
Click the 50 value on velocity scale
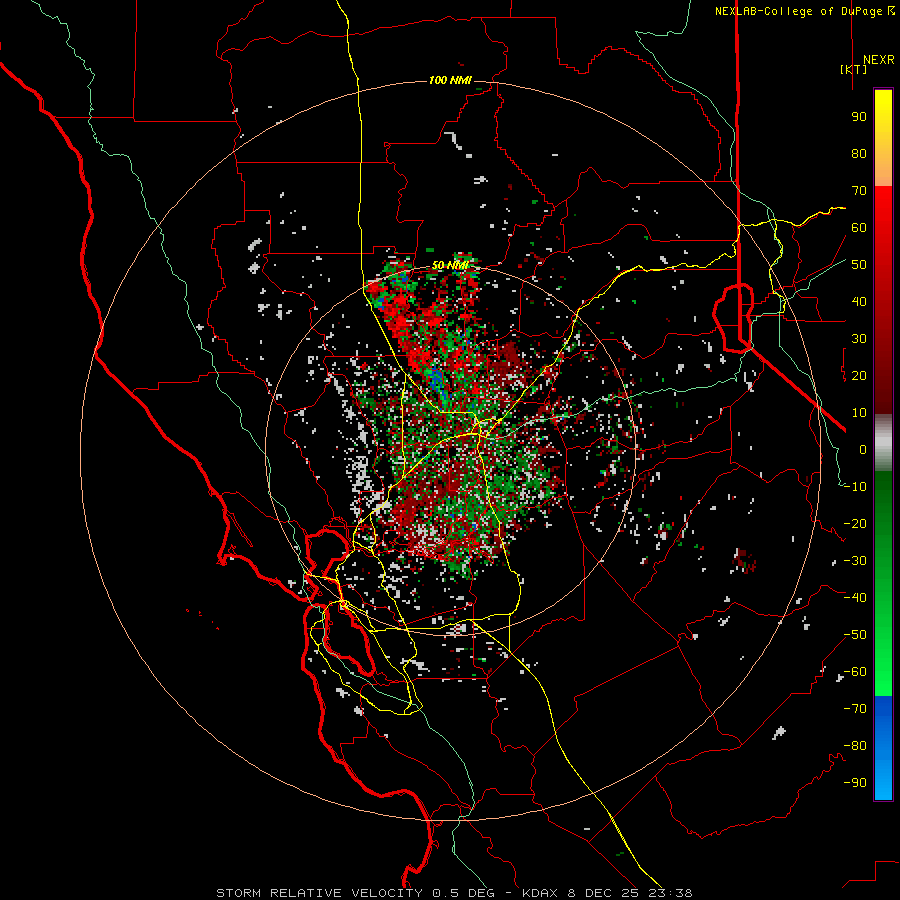pos(859,265)
